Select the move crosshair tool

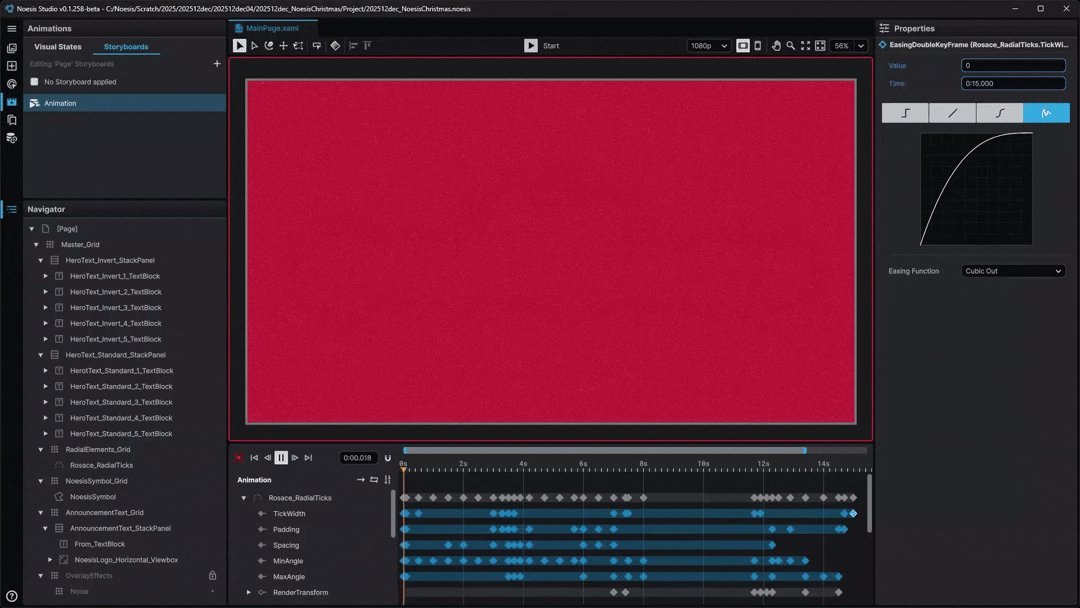coord(283,45)
